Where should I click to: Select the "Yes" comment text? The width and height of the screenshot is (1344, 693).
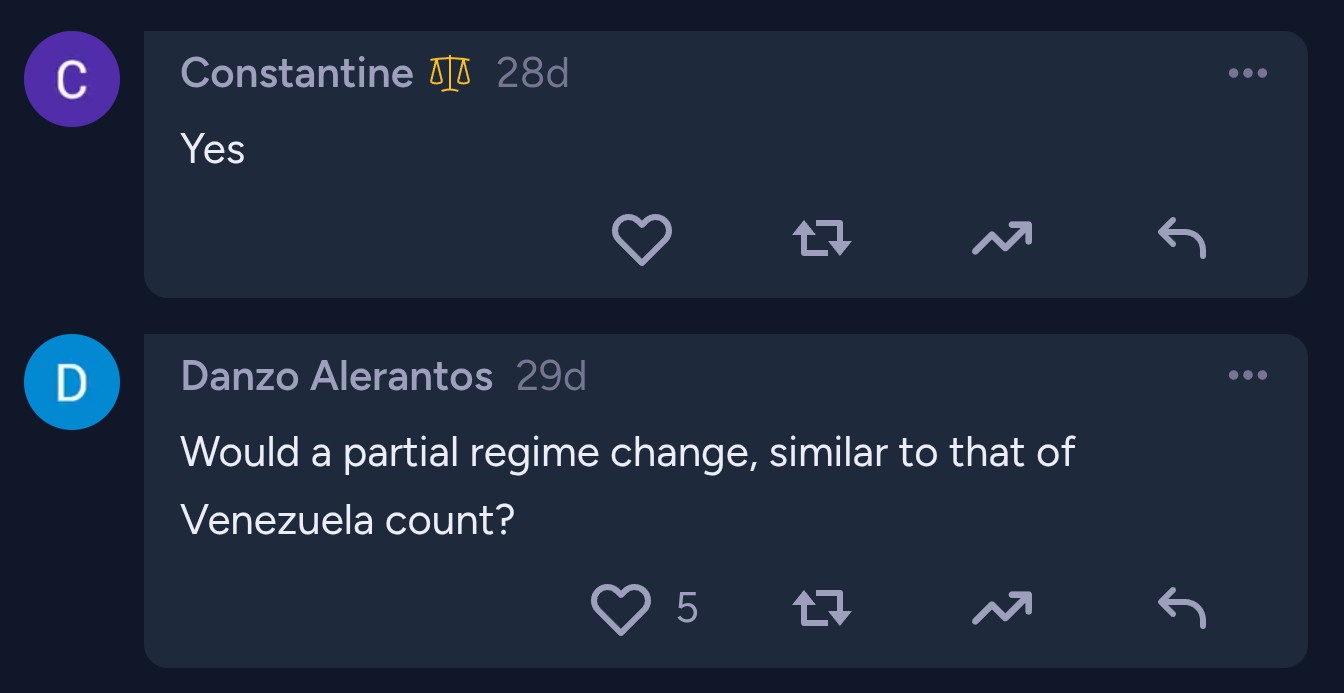coord(213,150)
